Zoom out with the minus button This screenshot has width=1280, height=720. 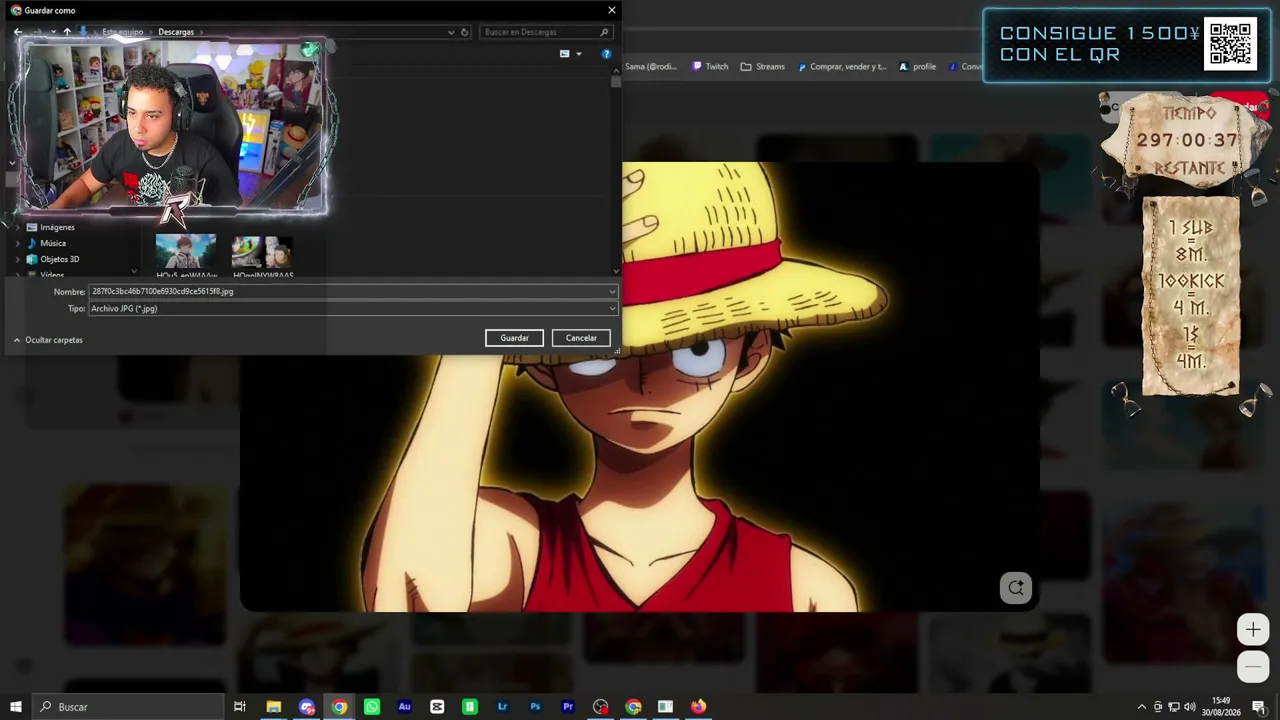(x=1253, y=666)
